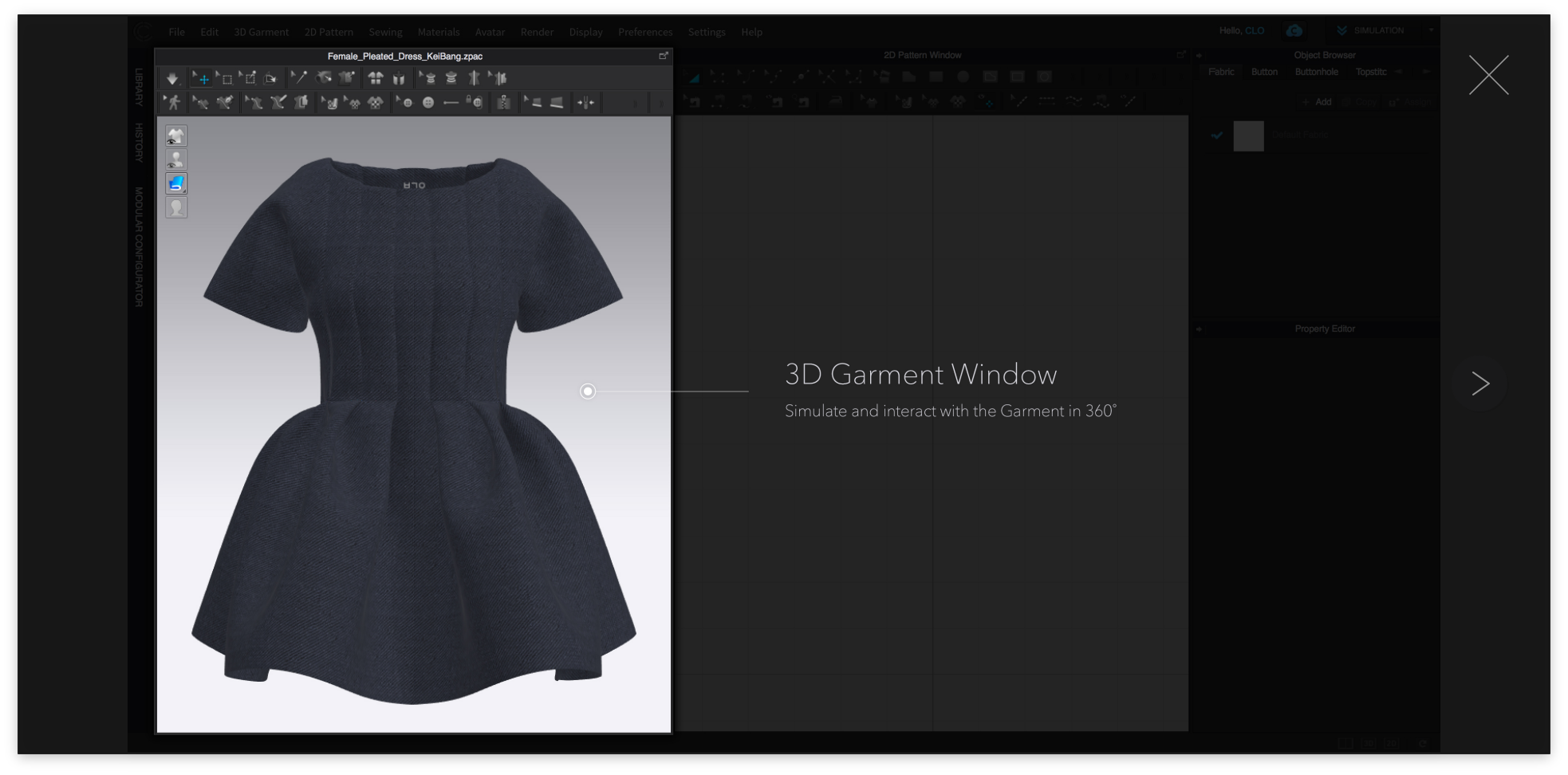The height and width of the screenshot is (775, 1568).
Task: Click the CLO cloud account icon
Action: coord(1294,30)
